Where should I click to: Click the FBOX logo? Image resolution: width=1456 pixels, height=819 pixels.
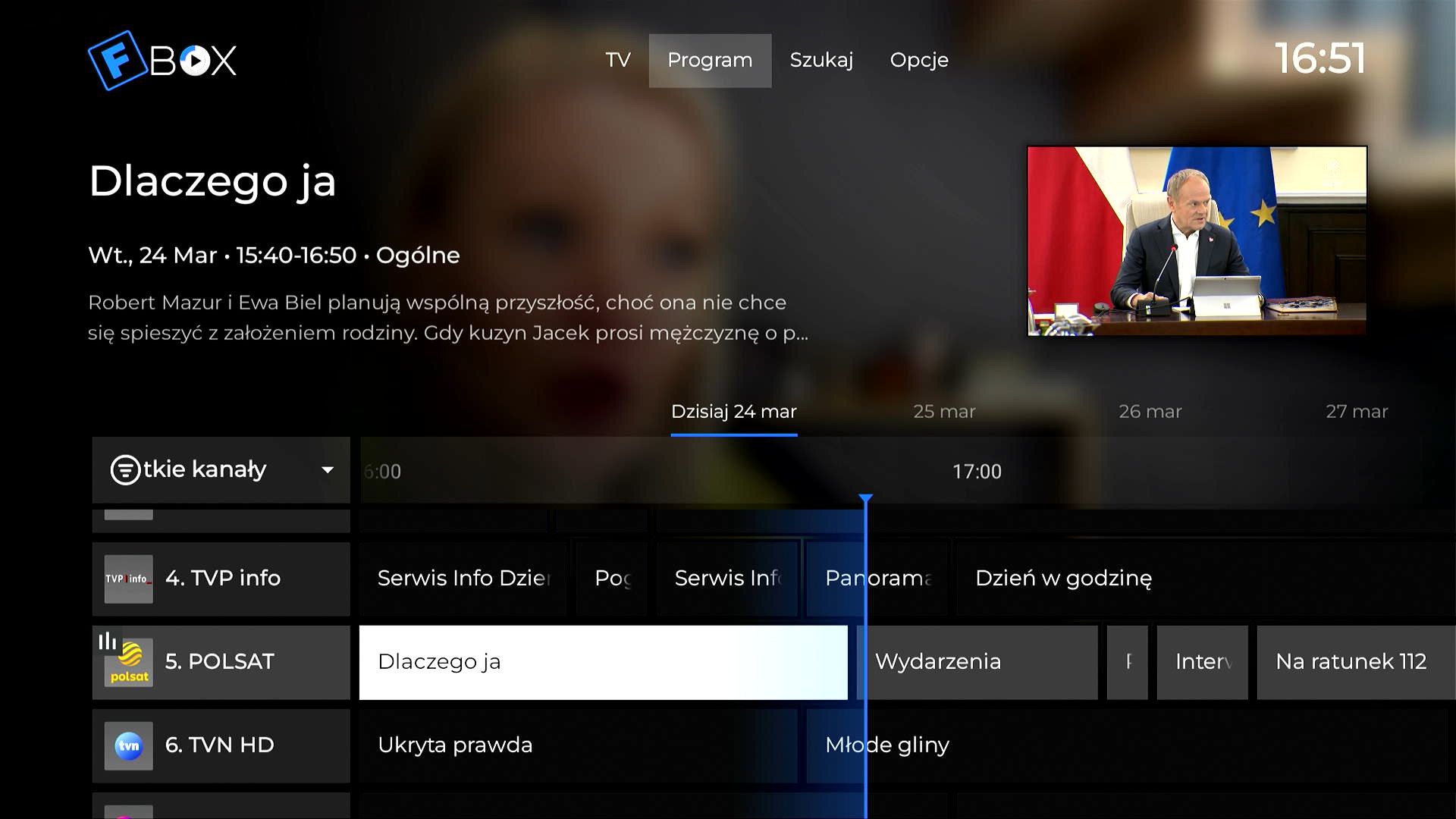[x=162, y=60]
